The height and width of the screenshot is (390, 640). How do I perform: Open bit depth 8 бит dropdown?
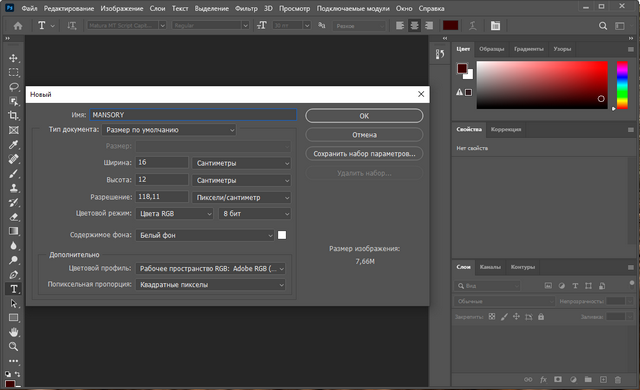(x=255, y=213)
